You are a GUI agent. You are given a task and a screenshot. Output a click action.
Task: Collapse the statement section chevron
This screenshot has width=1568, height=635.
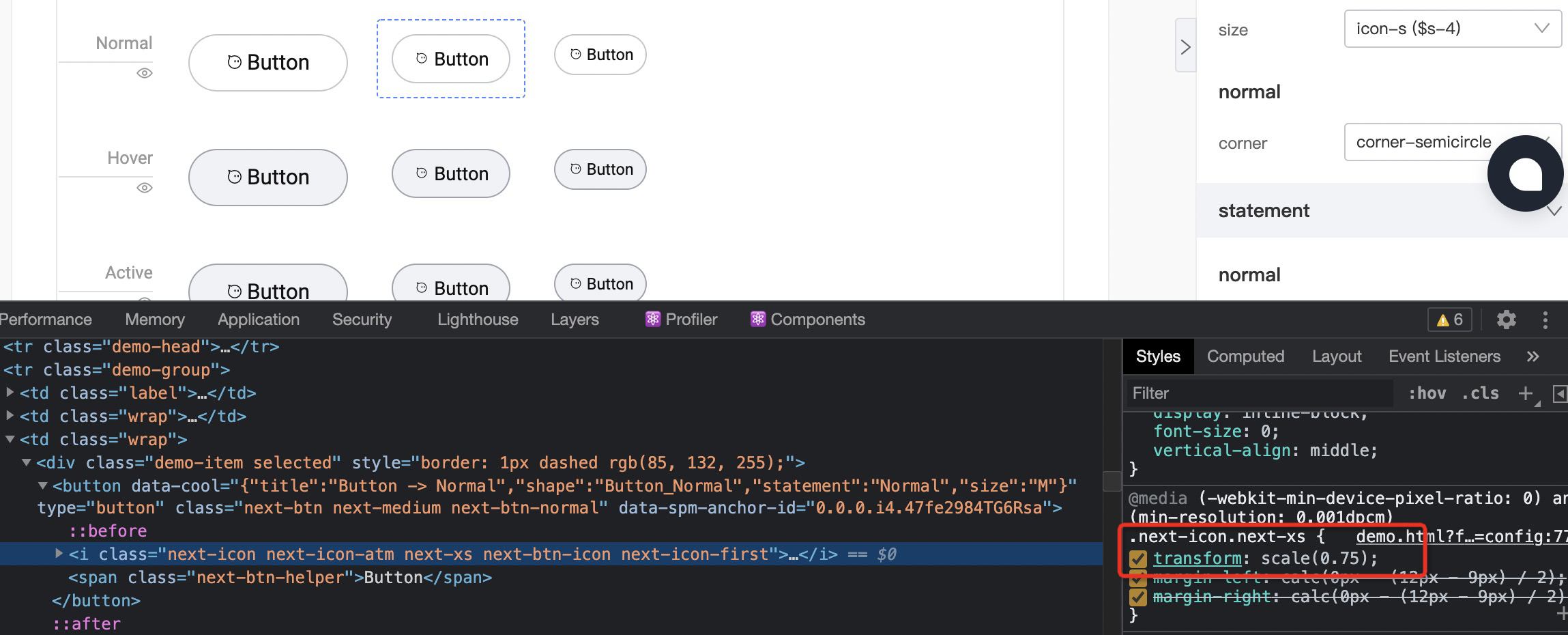1553,210
